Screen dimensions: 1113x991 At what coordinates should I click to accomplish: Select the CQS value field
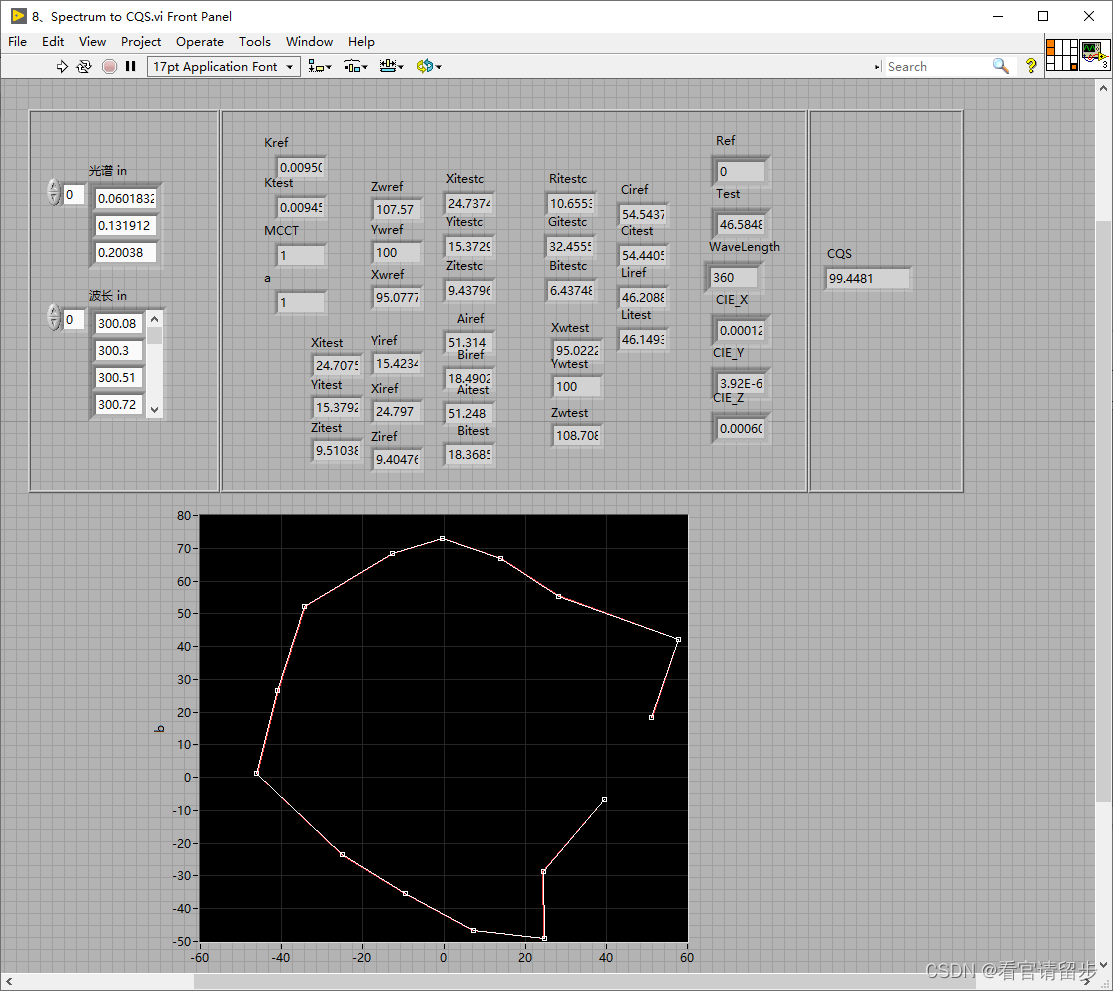point(866,279)
